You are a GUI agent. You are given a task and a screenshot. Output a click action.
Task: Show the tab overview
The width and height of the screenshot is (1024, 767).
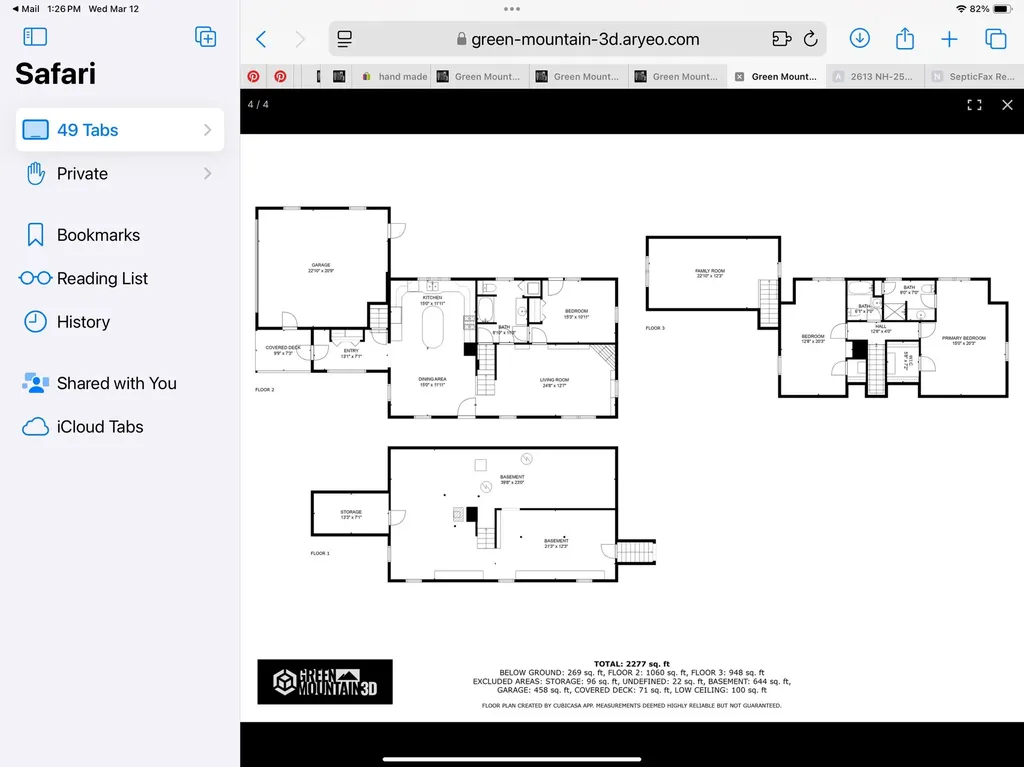(x=995, y=39)
